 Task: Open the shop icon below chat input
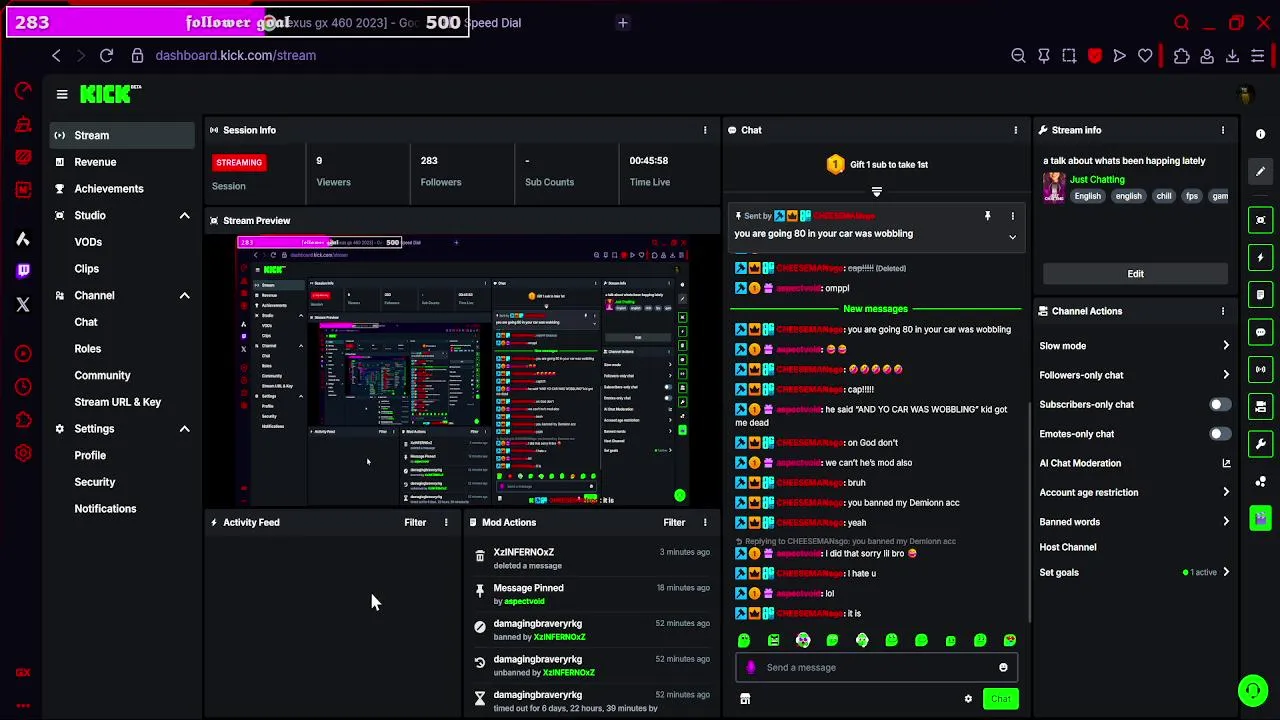tap(745, 699)
